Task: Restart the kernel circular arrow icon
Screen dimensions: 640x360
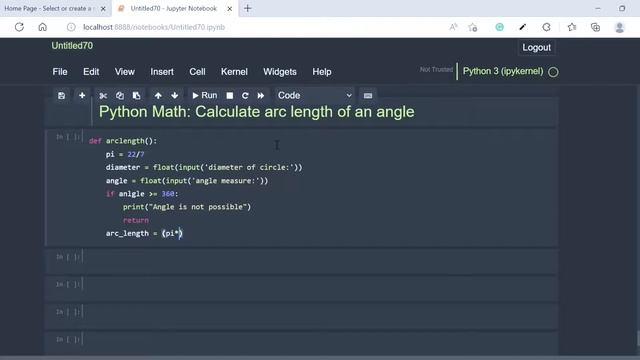Action: (245, 96)
